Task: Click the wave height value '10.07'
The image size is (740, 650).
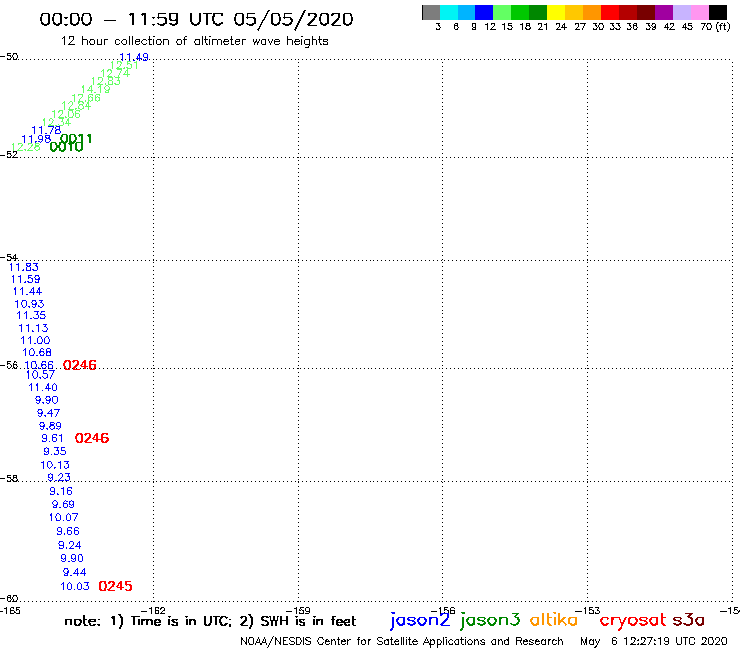Action: coord(63,517)
